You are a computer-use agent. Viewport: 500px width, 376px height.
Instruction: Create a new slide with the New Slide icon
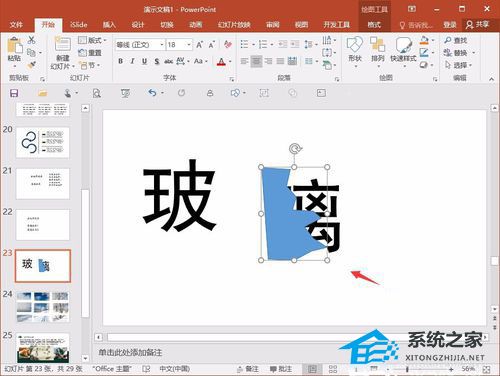pos(63,44)
